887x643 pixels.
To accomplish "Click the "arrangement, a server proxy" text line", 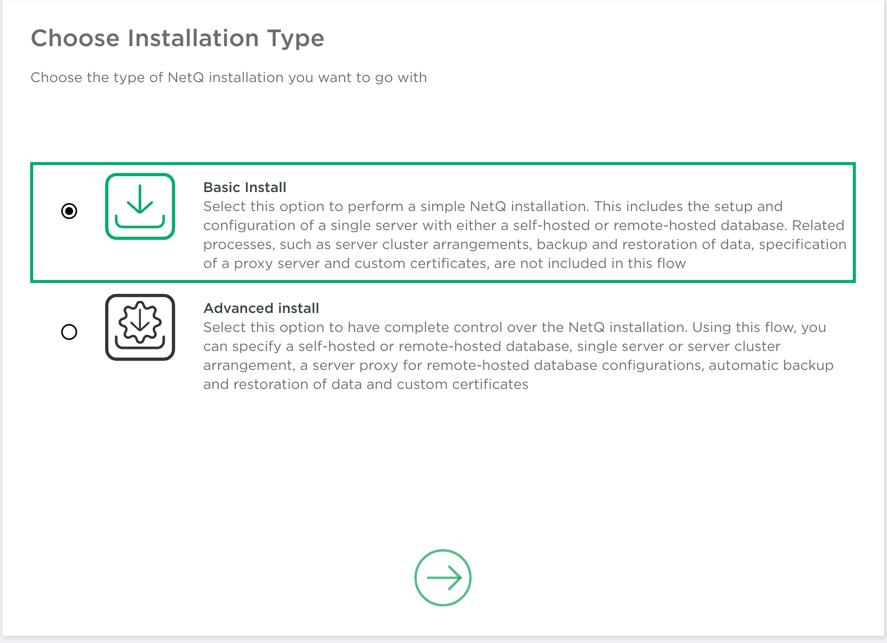I will [x=300, y=365].
